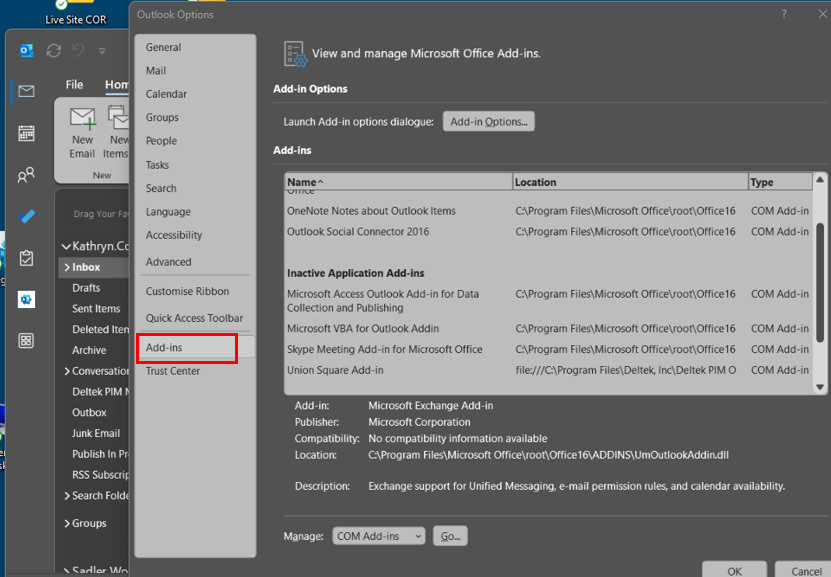Open the Mail view icon in sidebar
This screenshot has width=831, height=577.
point(26,91)
